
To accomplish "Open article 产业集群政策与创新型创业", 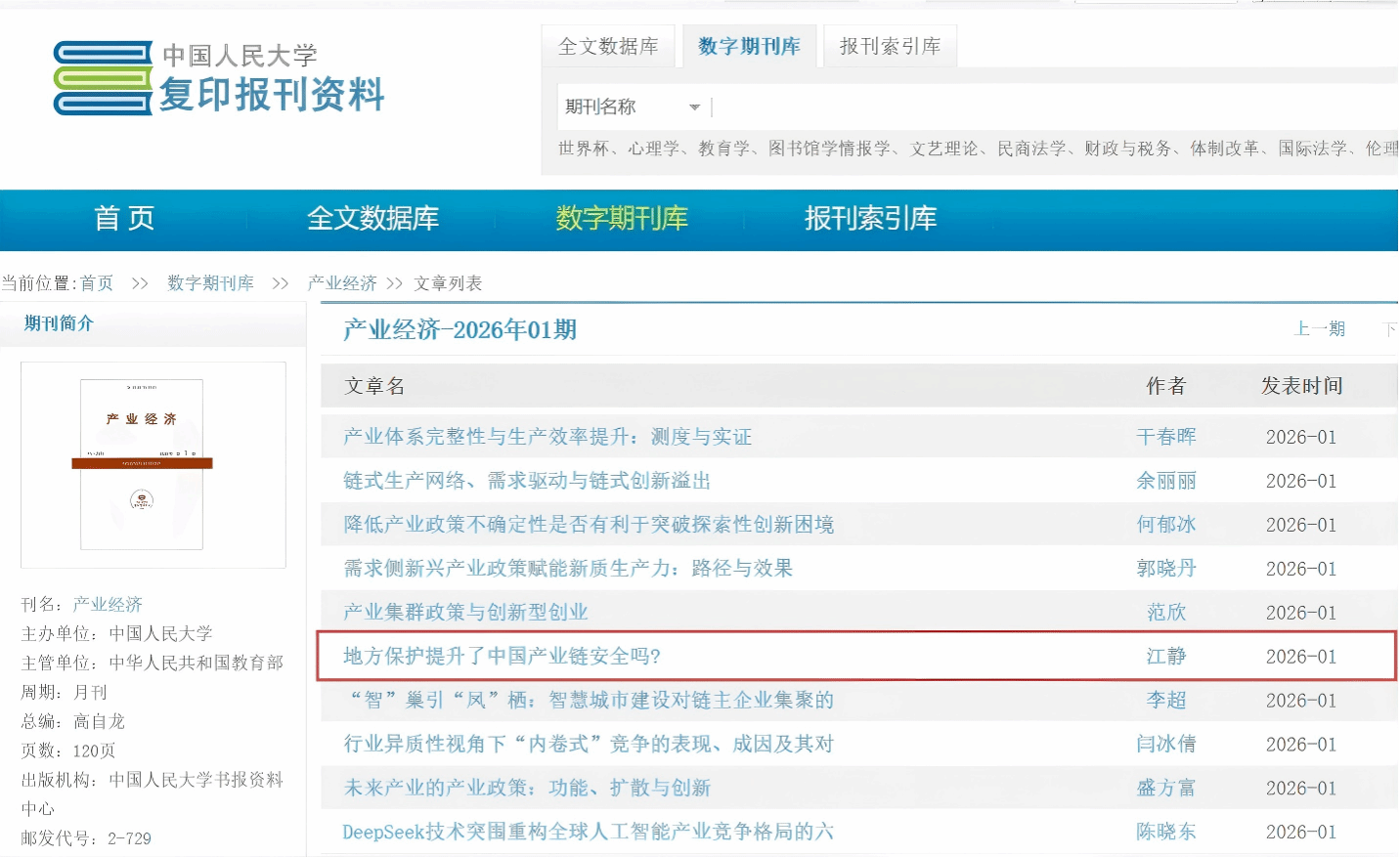I will 465,612.
